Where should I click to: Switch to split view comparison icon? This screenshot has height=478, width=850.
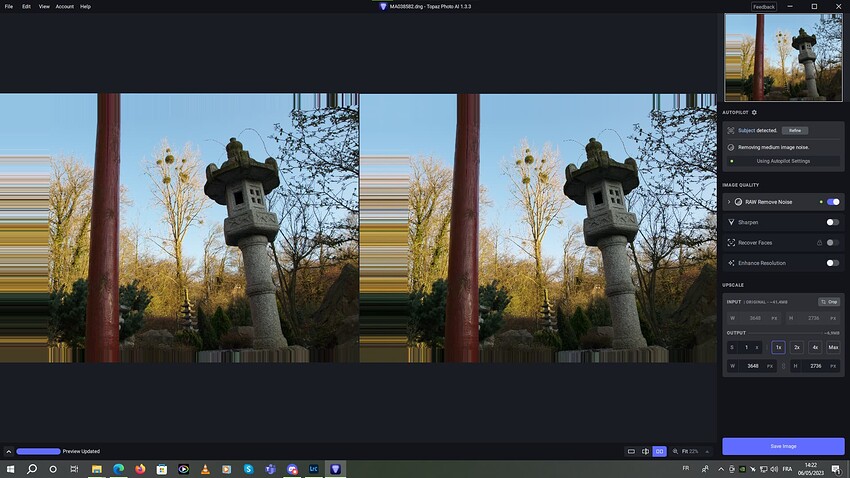pyautogui.click(x=645, y=452)
